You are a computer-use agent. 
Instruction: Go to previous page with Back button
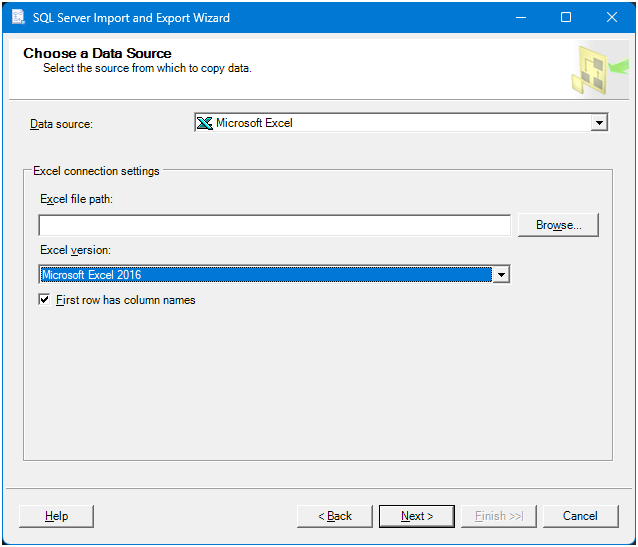click(334, 516)
